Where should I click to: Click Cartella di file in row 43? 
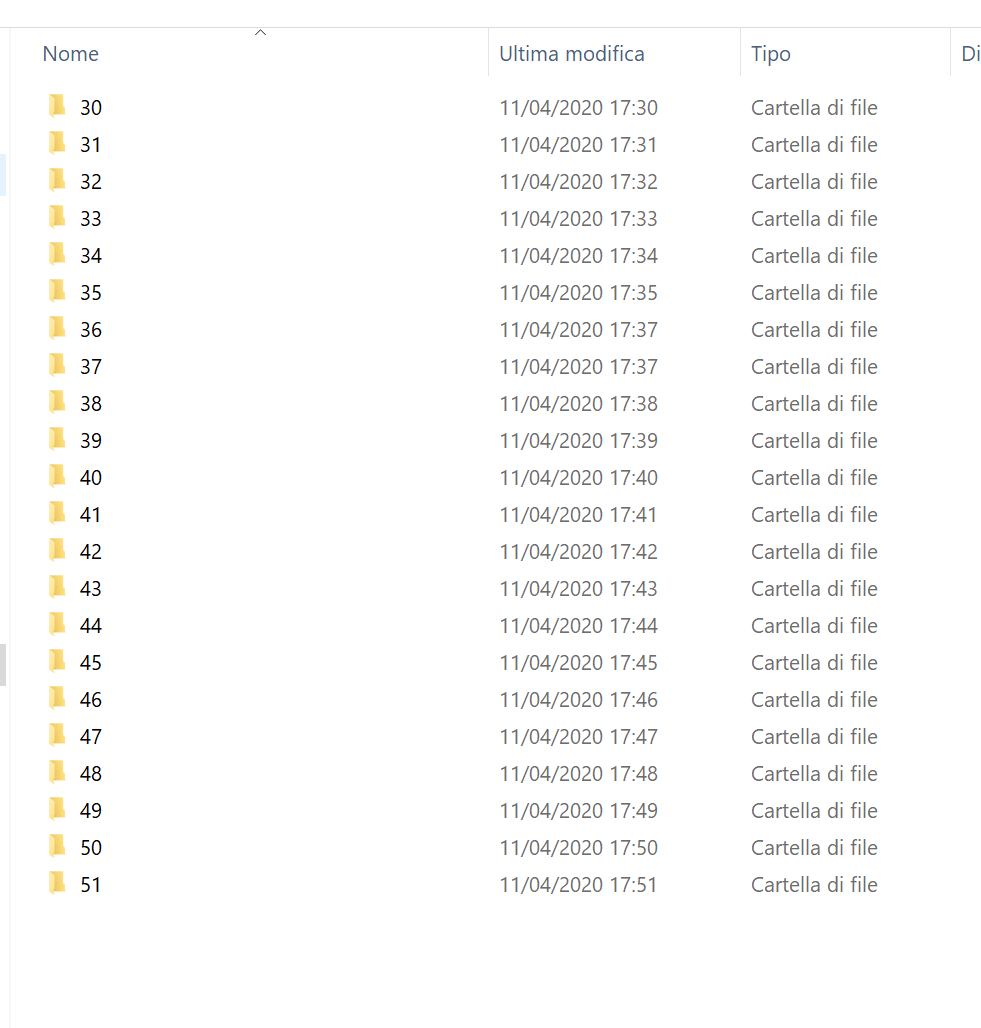(x=814, y=589)
